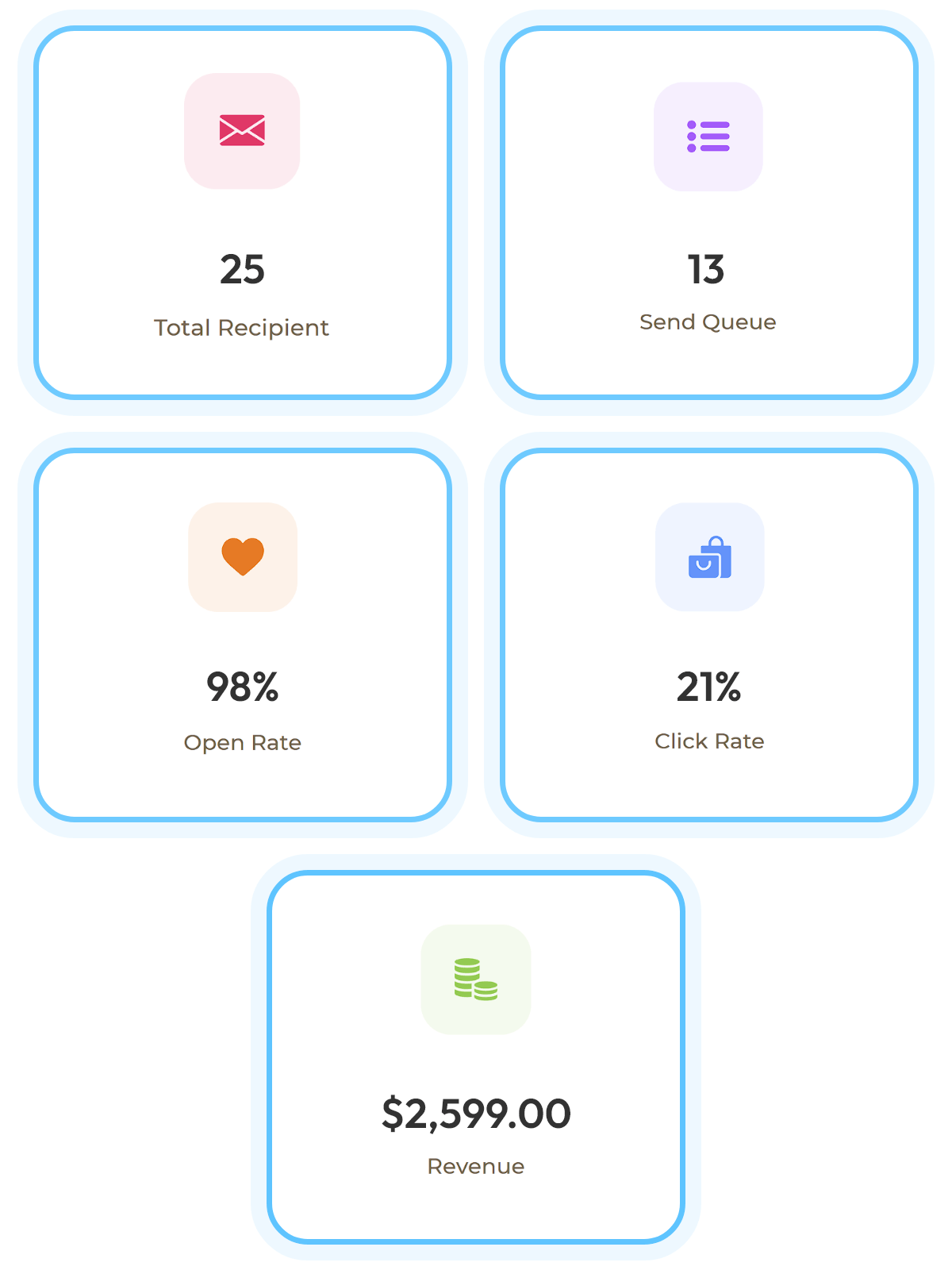Select the Send Queue label
Screen dimensions: 952x1270
708,322
